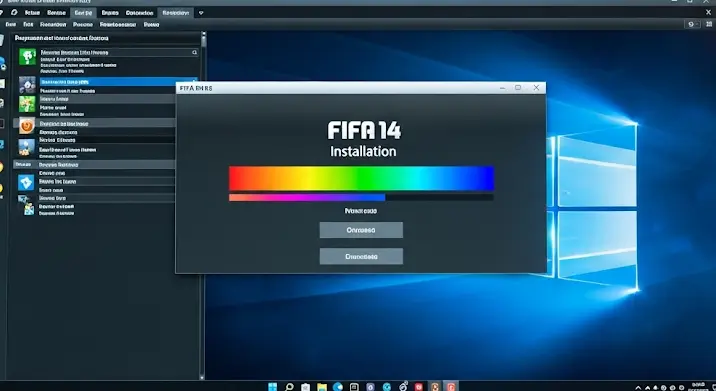Click the circular icon at top-left toolbar start

click(x=14, y=12)
